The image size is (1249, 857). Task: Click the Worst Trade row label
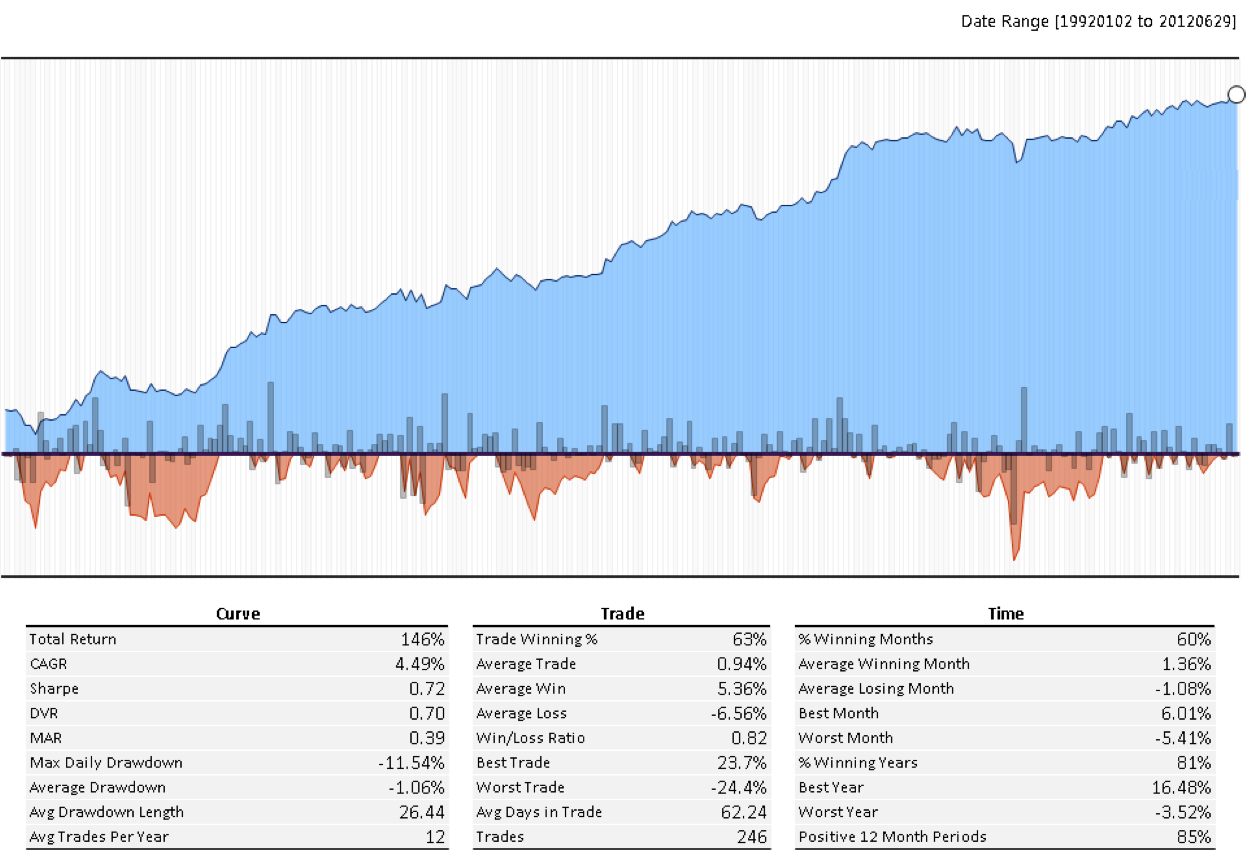point(520,787)
